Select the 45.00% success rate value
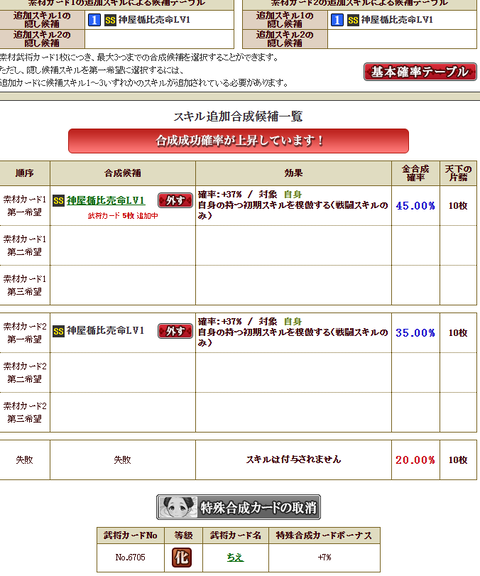Screen dimensions: 480x576 pyautogui.click(x=415, y=206)
